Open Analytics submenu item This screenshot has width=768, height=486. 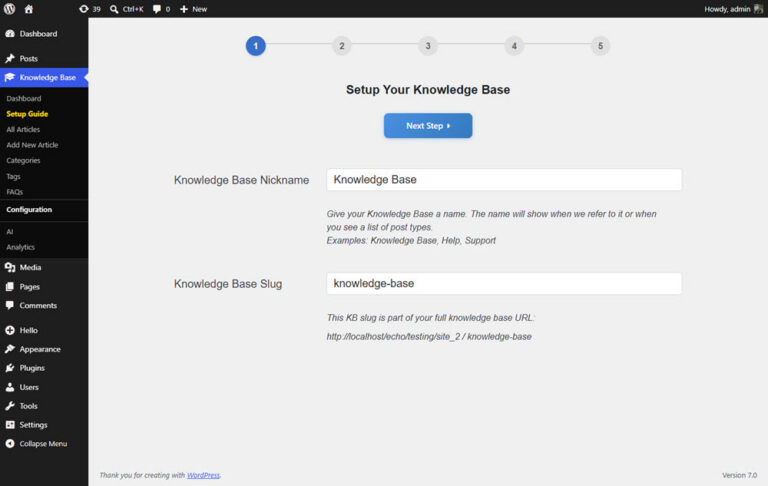click(21, 247)
